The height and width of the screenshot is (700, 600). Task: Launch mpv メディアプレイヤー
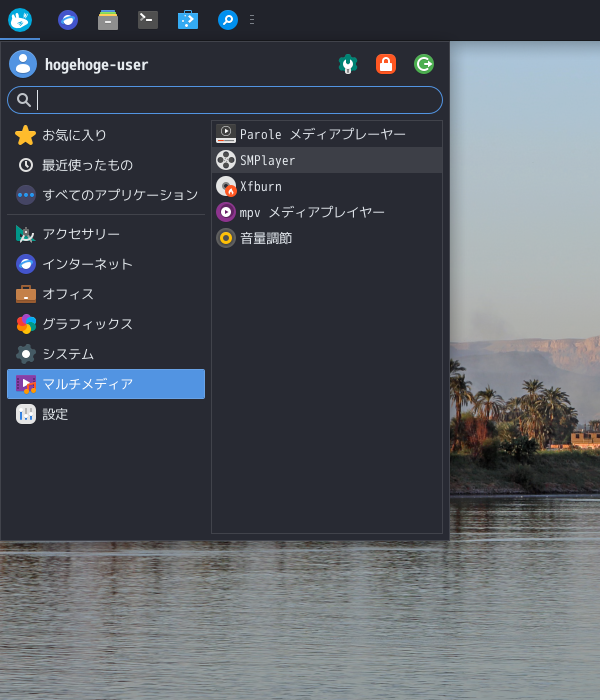point(327,212)
